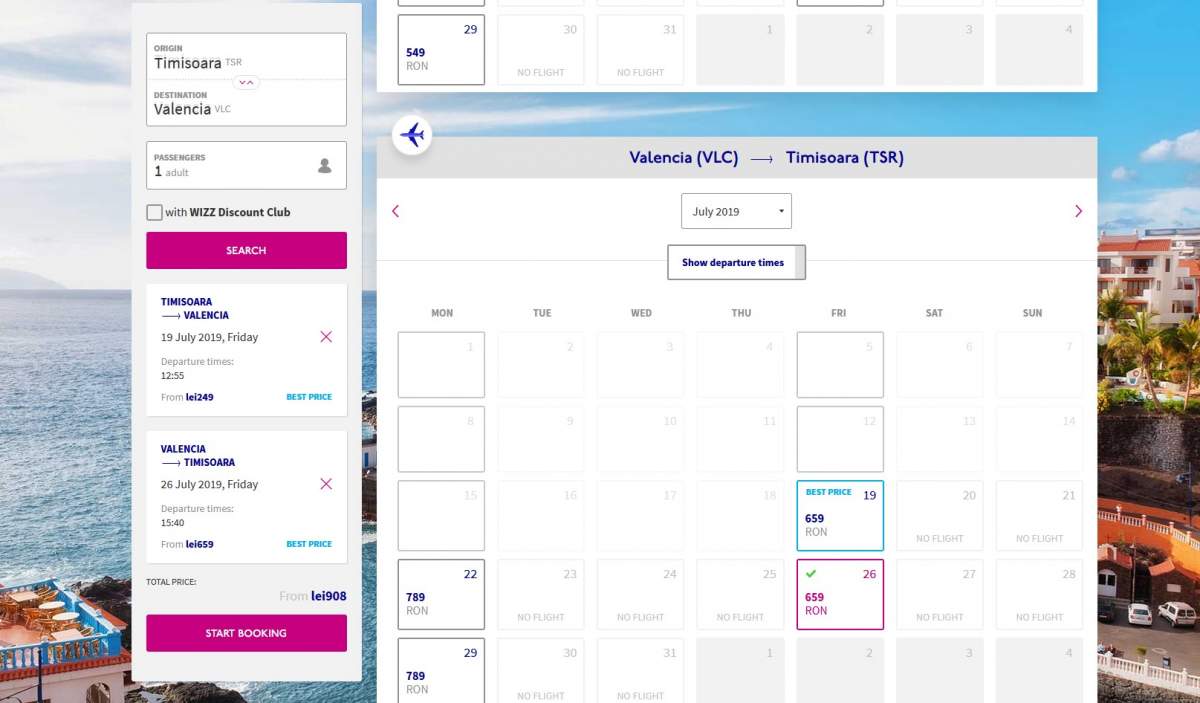Screen dimensions: 1200x703
Task: Toggle the Show departure times switch
Action: point(736,263)
